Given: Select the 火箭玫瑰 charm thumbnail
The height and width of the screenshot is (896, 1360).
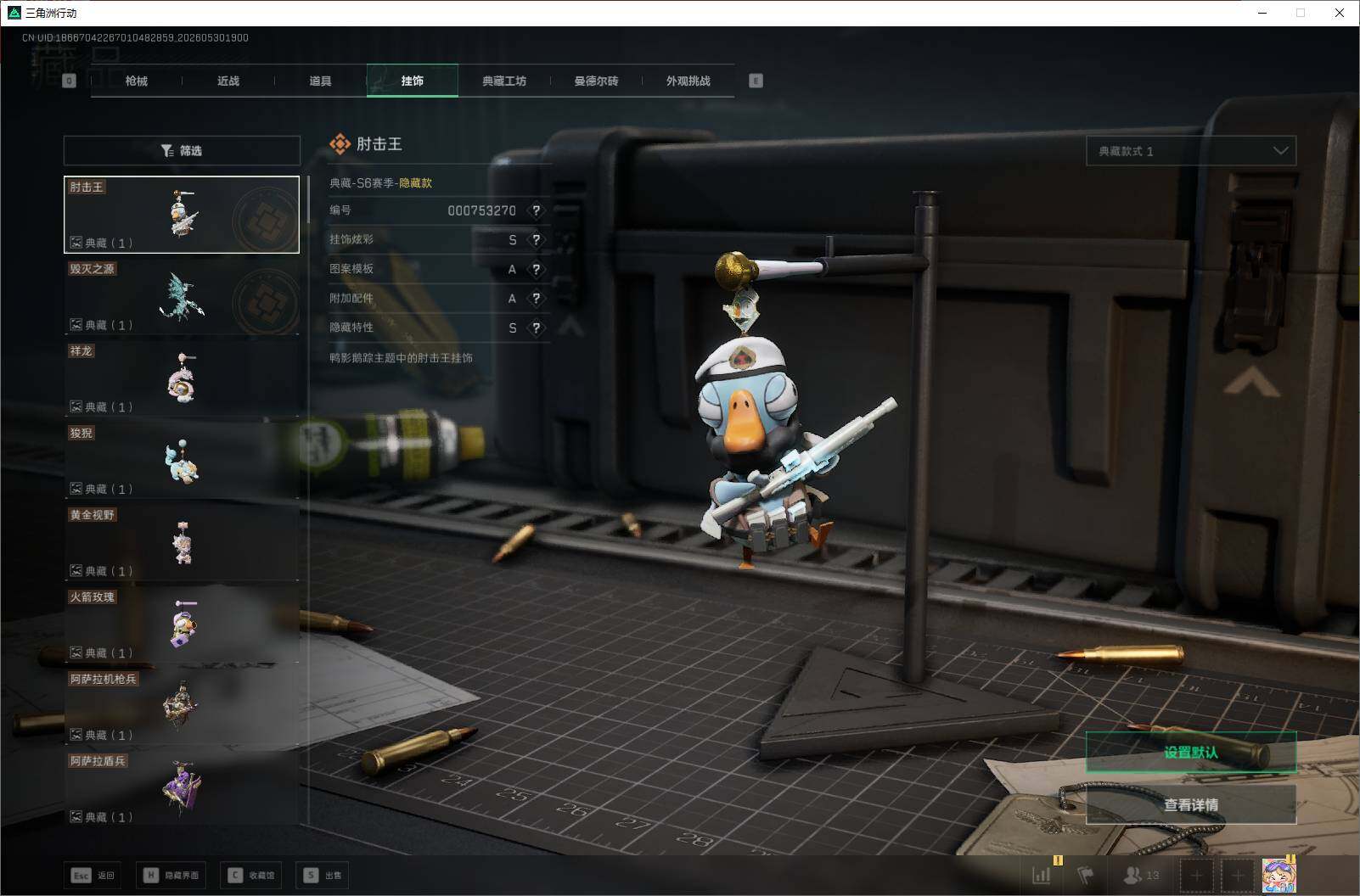Looking at the screenshot, I should coord(182,624).
